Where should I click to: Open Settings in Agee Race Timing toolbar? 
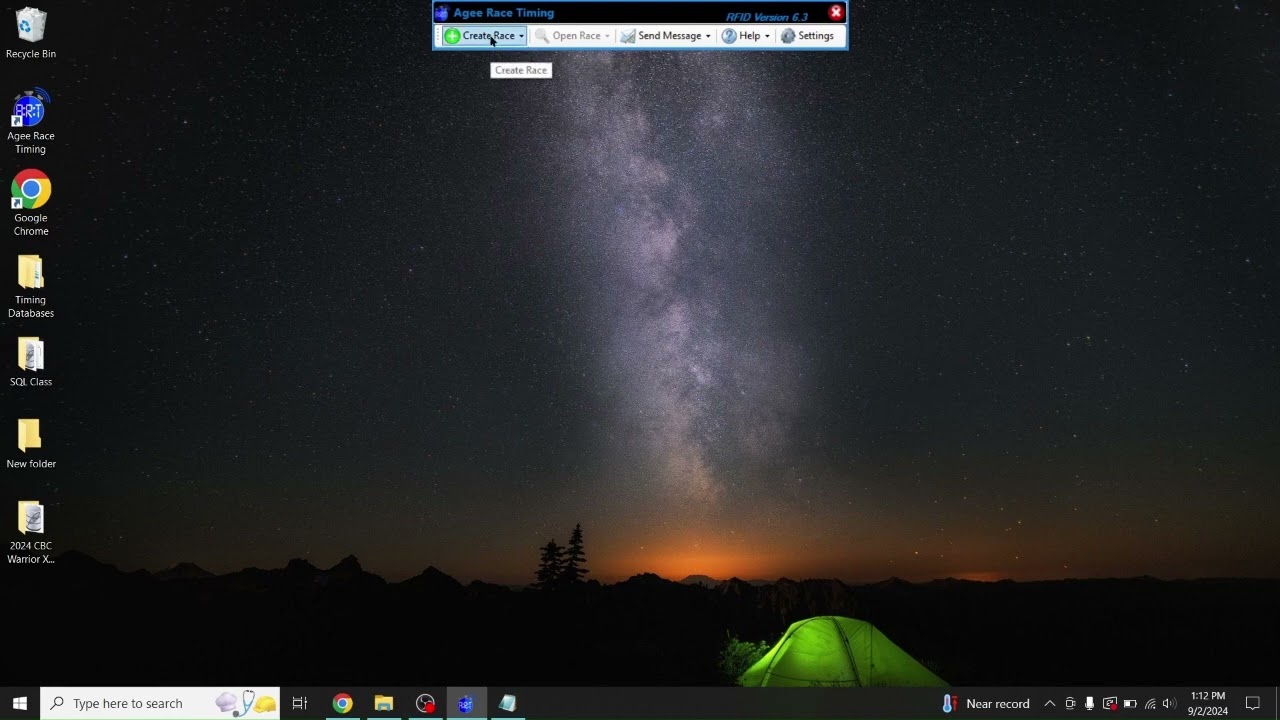point(807,36)
